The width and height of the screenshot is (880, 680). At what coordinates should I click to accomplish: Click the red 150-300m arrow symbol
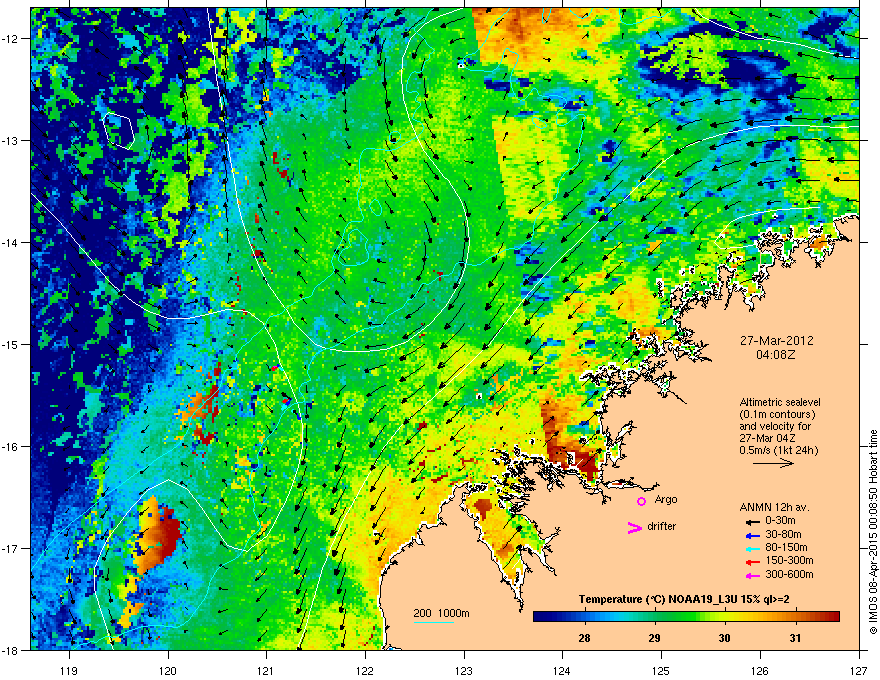pos(752,562)
